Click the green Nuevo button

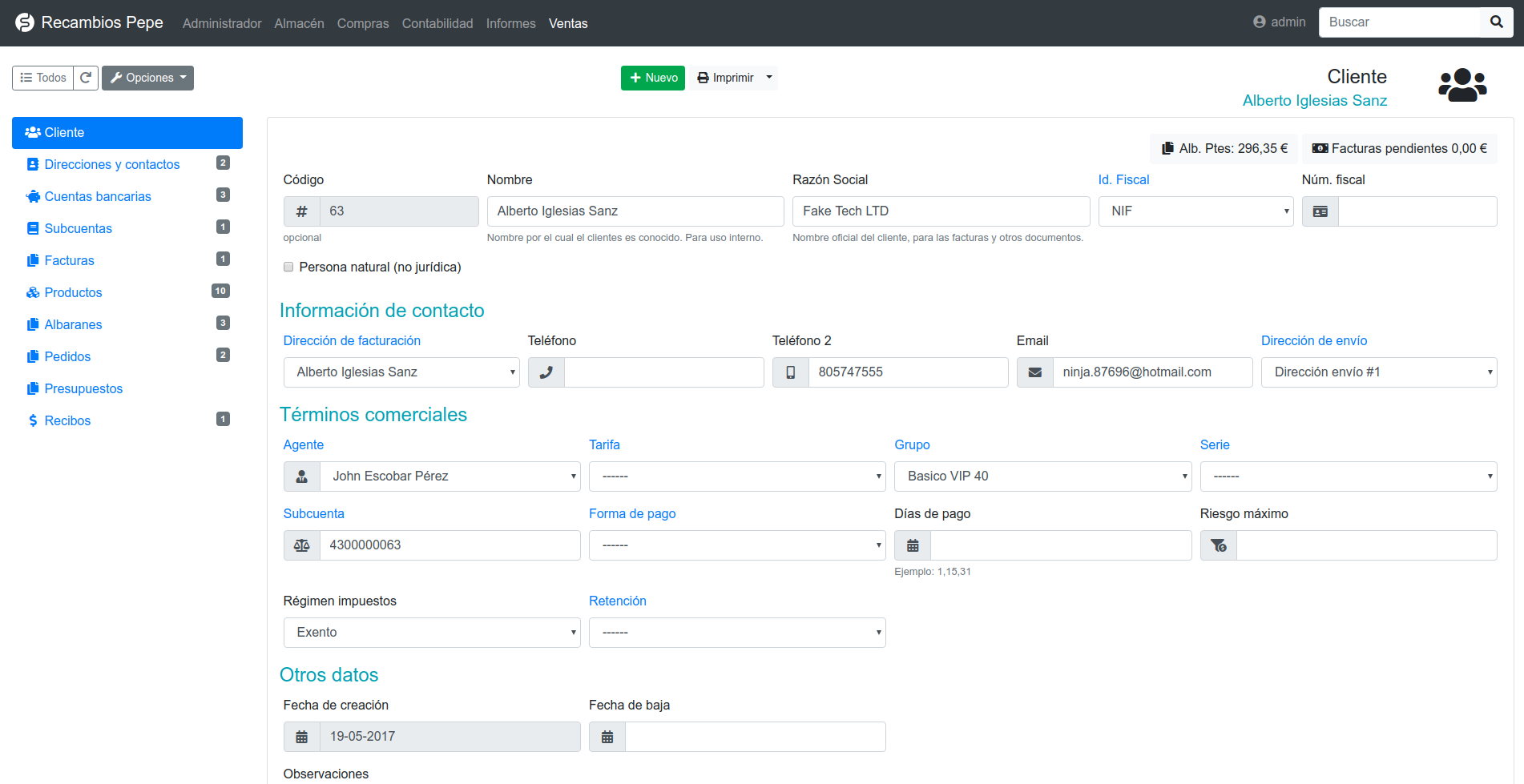[x=653, y=78]
